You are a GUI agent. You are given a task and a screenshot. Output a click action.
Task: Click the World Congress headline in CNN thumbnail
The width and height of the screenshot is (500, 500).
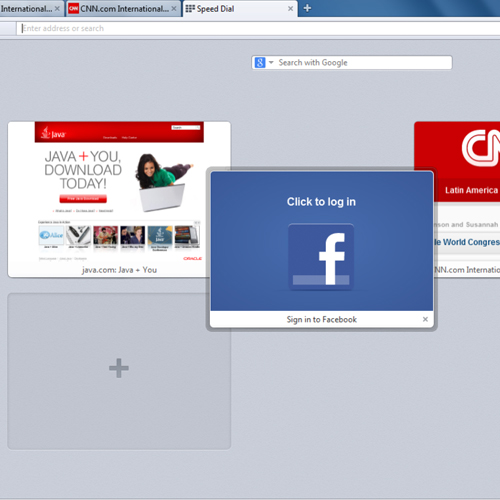tap(467, 242)
